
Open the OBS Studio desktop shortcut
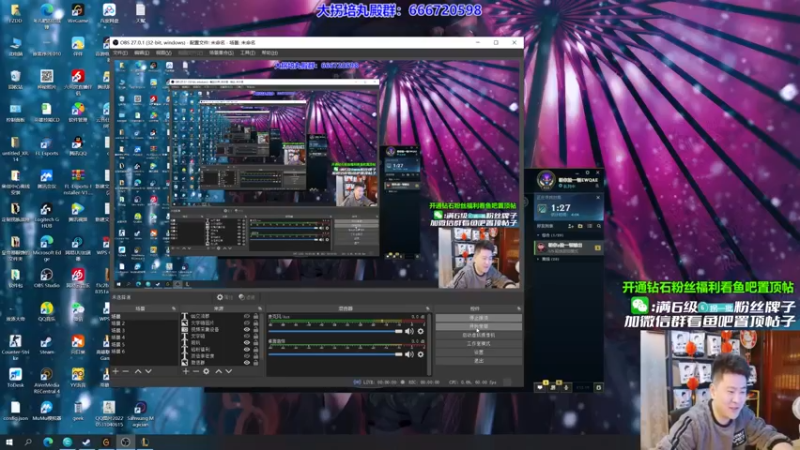coord(46,278)
